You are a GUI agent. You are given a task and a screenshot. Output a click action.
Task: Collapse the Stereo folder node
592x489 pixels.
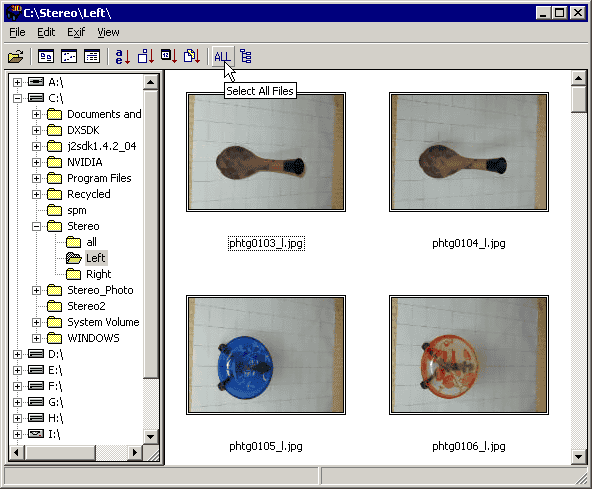[36, 227]
